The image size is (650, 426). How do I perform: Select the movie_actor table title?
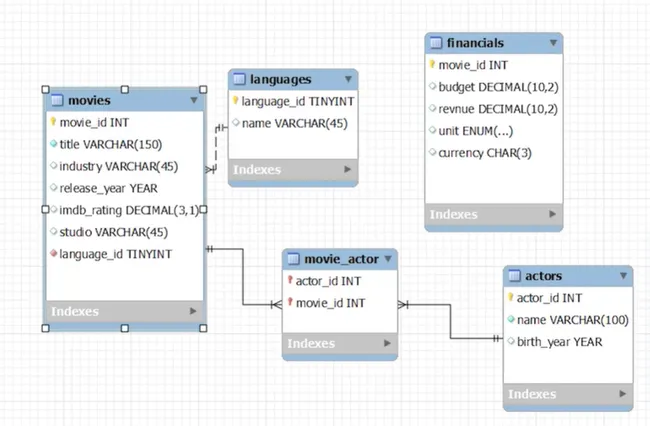tap(341, 259)
